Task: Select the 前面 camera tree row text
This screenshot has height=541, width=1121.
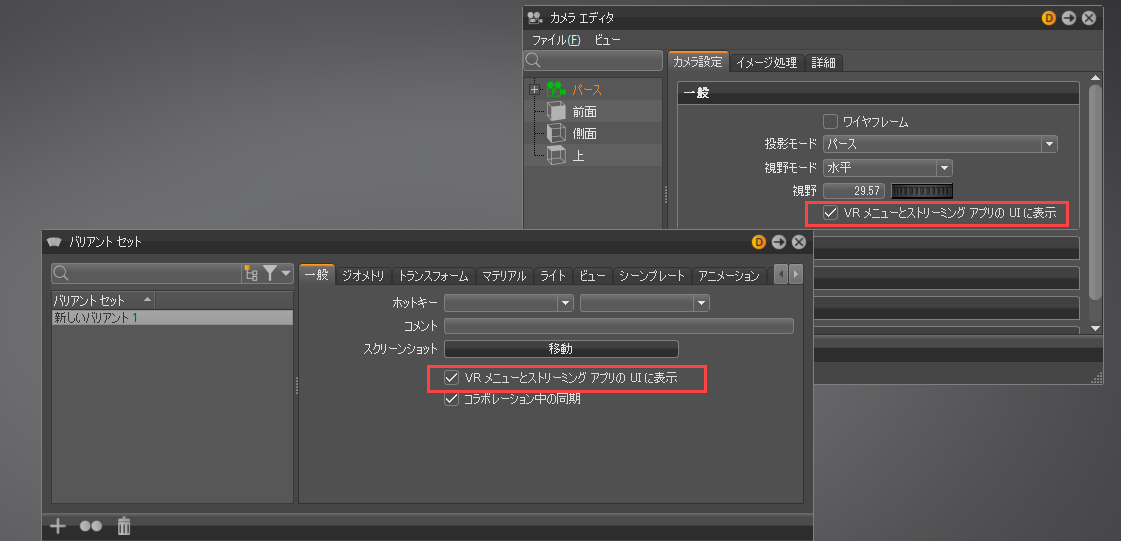Action: point(584,111)
